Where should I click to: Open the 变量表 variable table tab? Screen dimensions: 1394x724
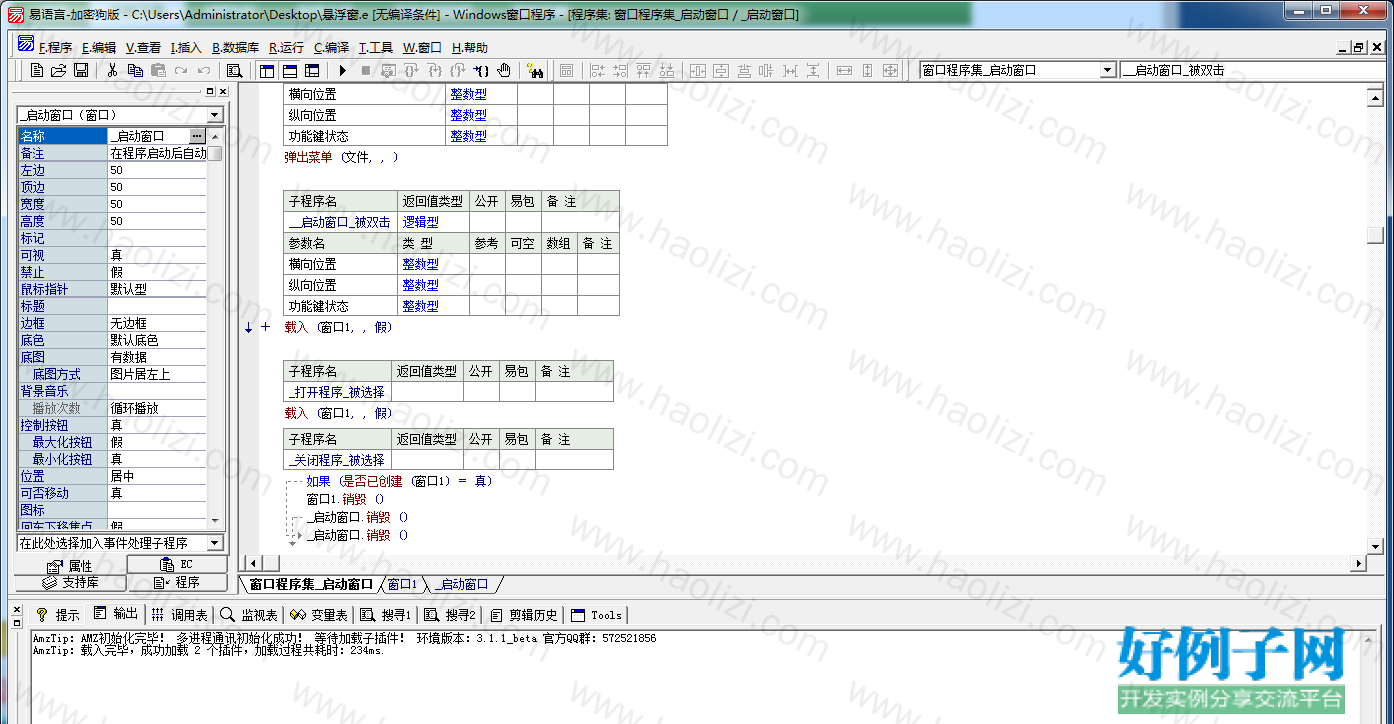pos(319,615)
